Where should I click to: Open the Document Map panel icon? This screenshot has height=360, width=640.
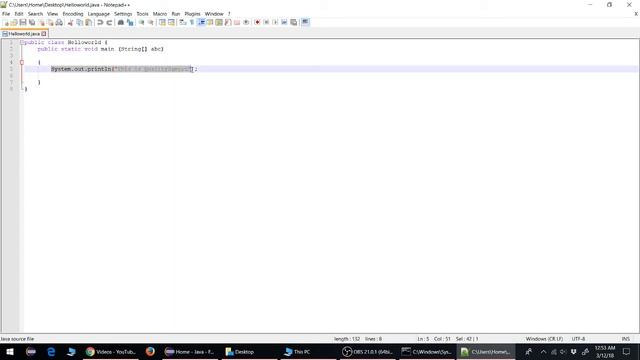(x=219, y=22)
